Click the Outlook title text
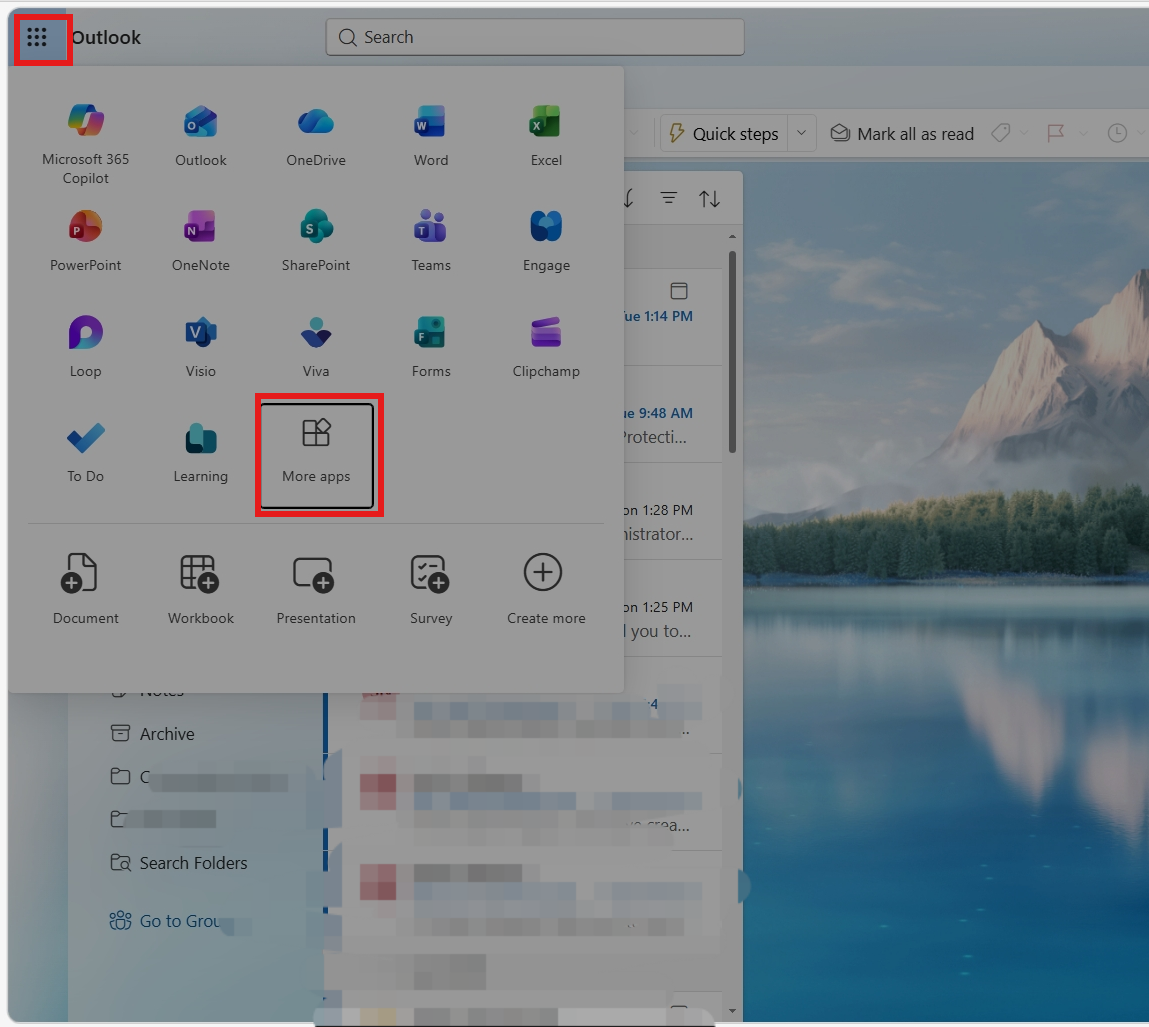 (x=106, y=37)
